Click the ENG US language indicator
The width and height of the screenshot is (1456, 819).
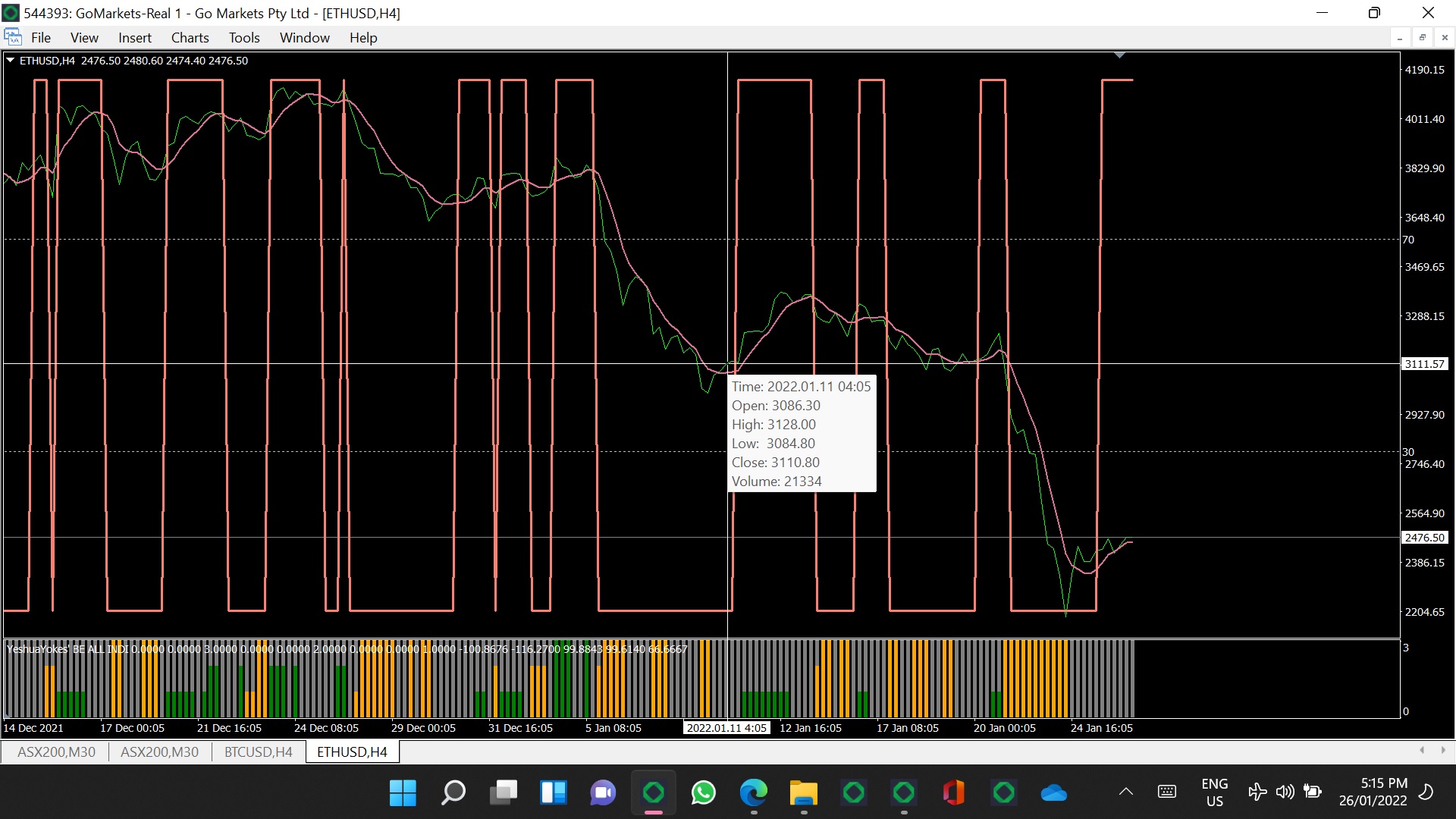[x=1214, y=792]
